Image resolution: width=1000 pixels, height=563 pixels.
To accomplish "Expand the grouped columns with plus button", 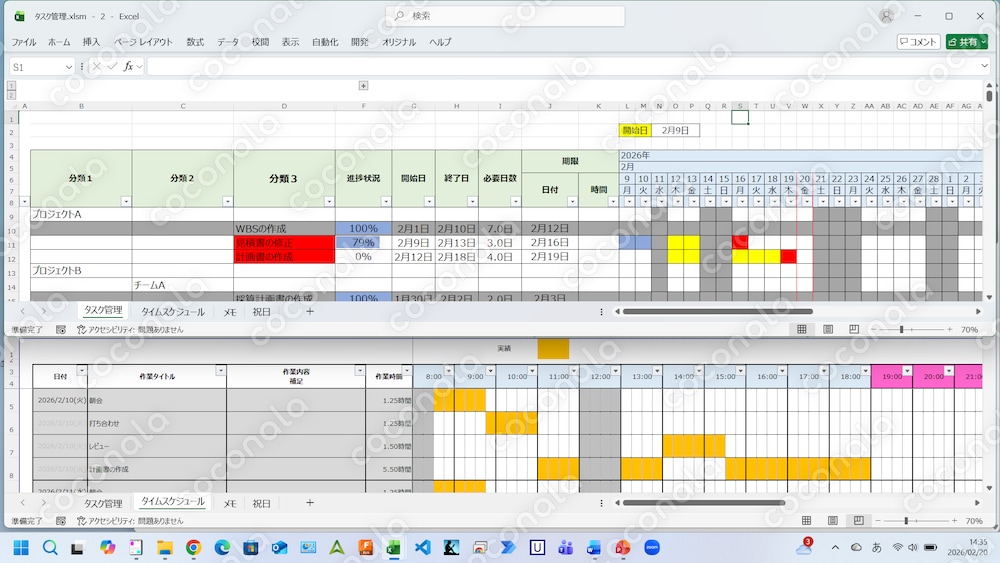I will 363,85.
